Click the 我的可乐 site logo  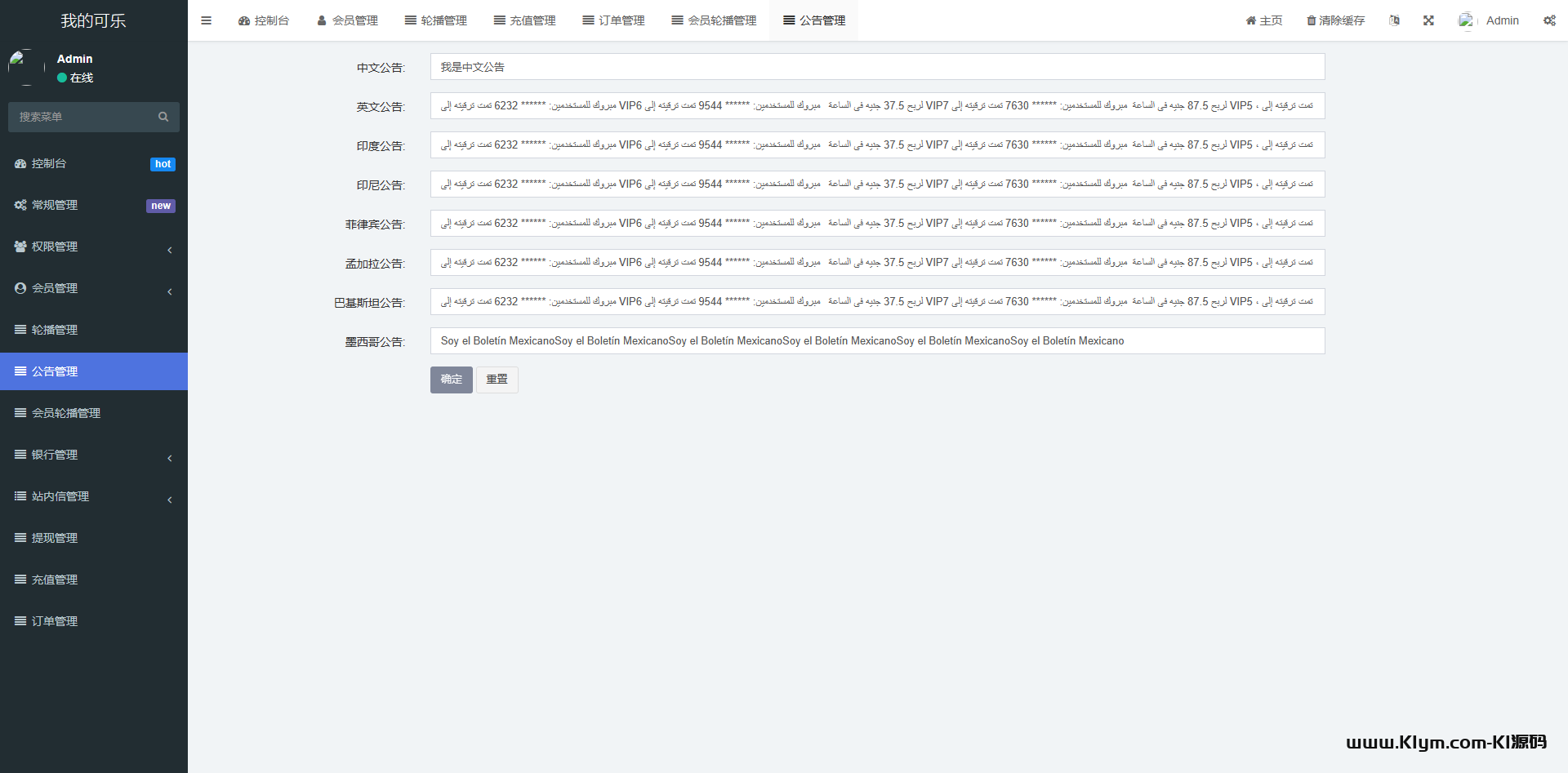tap(93, 20)
